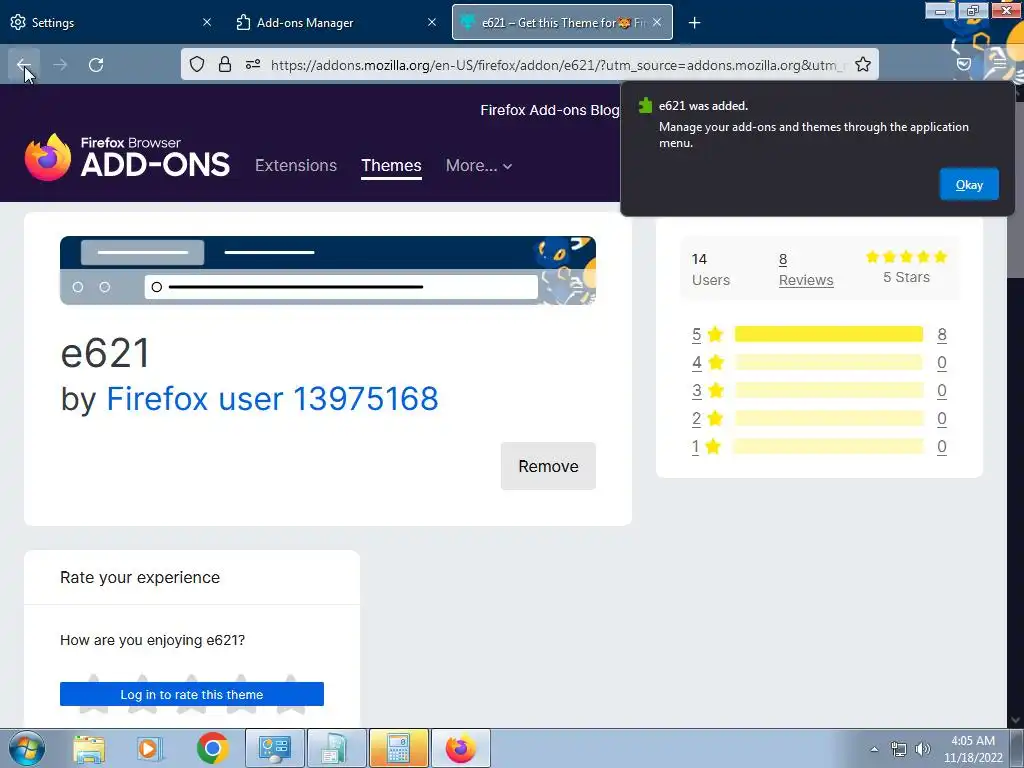
Task: Open the Themes section
Action: click(x=391, y=165)
